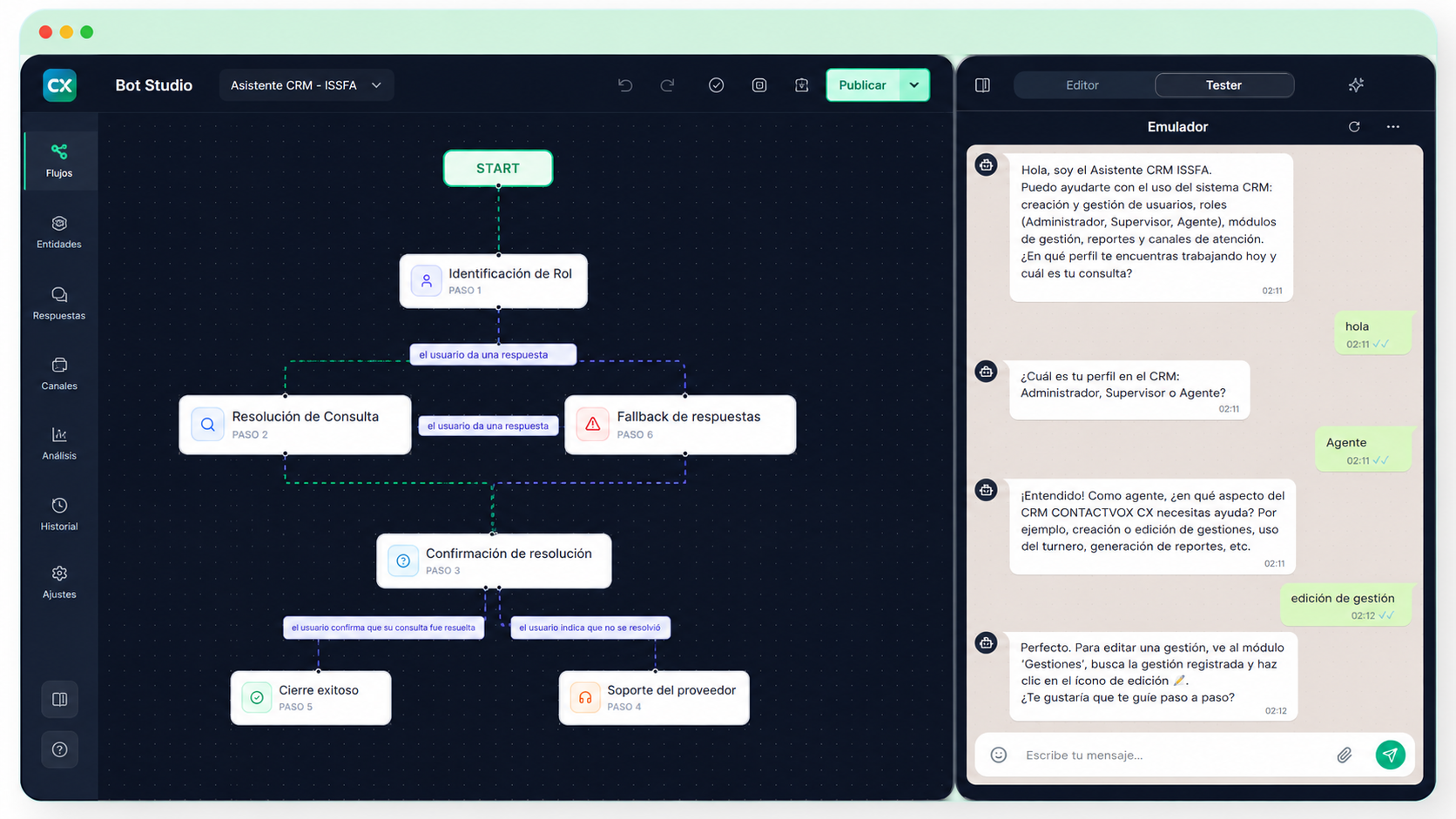The image size is (1456, 819).
Task: Click the sparkle AI icon
Action: (1356, 85)
